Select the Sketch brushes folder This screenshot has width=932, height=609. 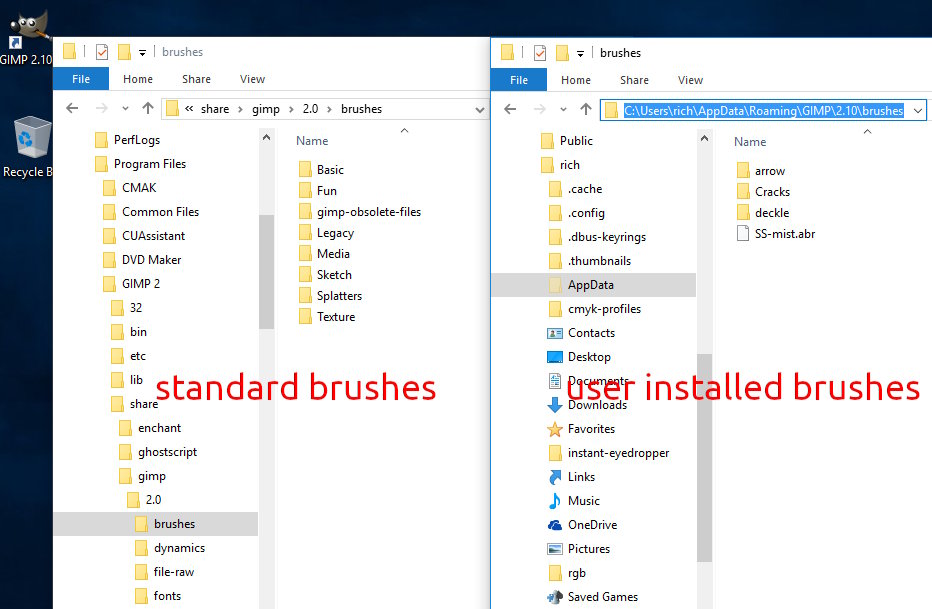[x=325, y=275]
